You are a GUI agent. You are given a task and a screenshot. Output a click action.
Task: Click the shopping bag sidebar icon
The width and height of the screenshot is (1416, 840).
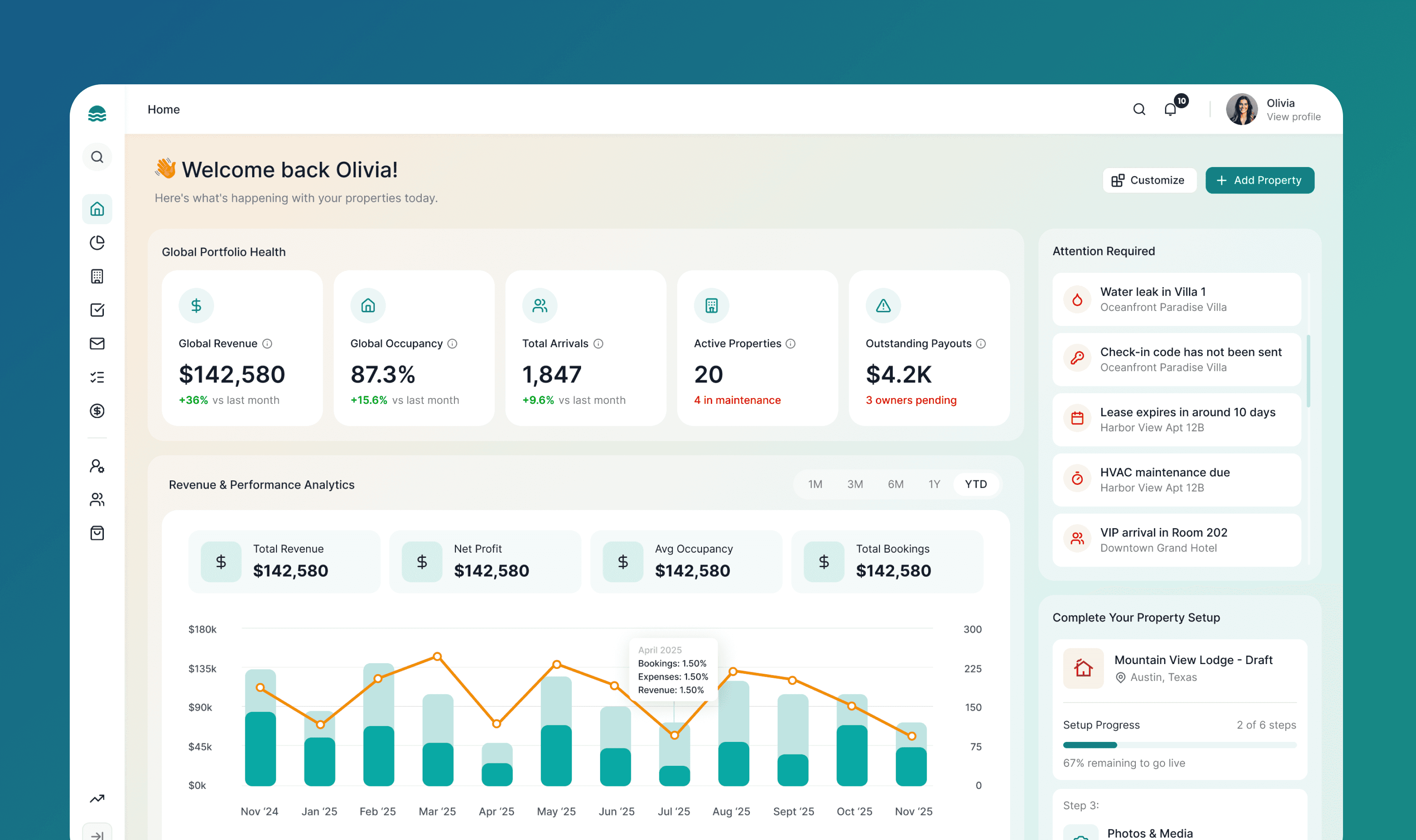tap(97, 533)
